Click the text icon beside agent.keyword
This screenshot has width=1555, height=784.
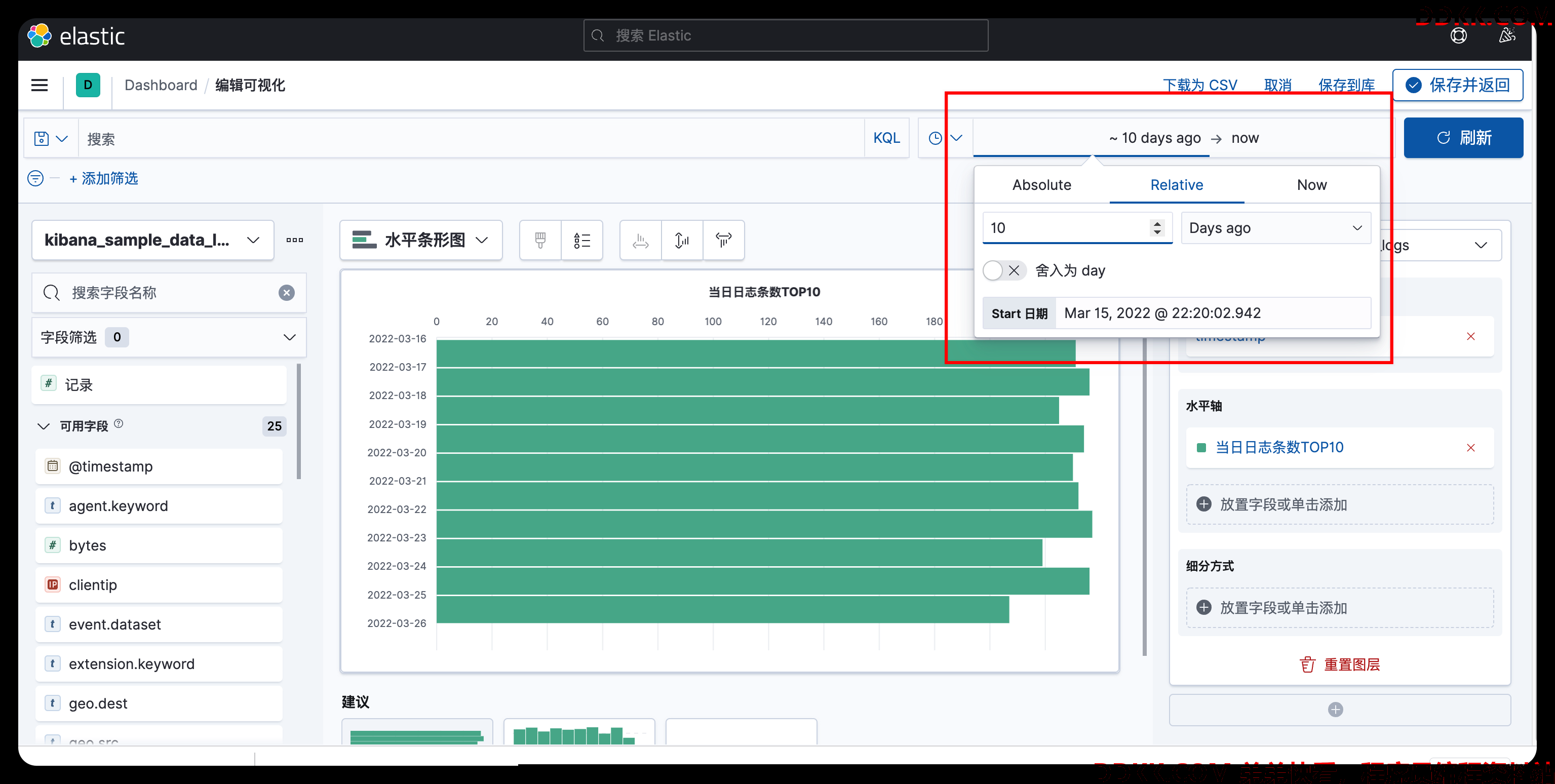(x=53, y=506)
